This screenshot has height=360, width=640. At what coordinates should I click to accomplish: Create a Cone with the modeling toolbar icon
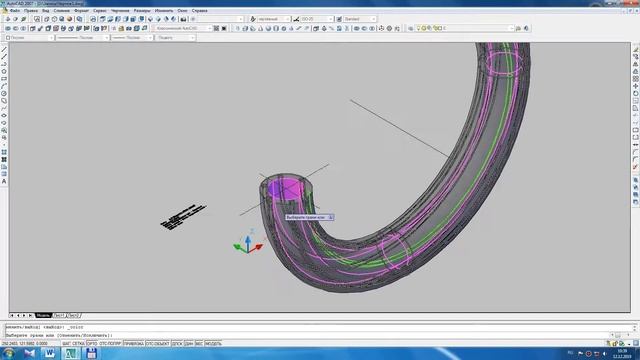click(260, 28)
